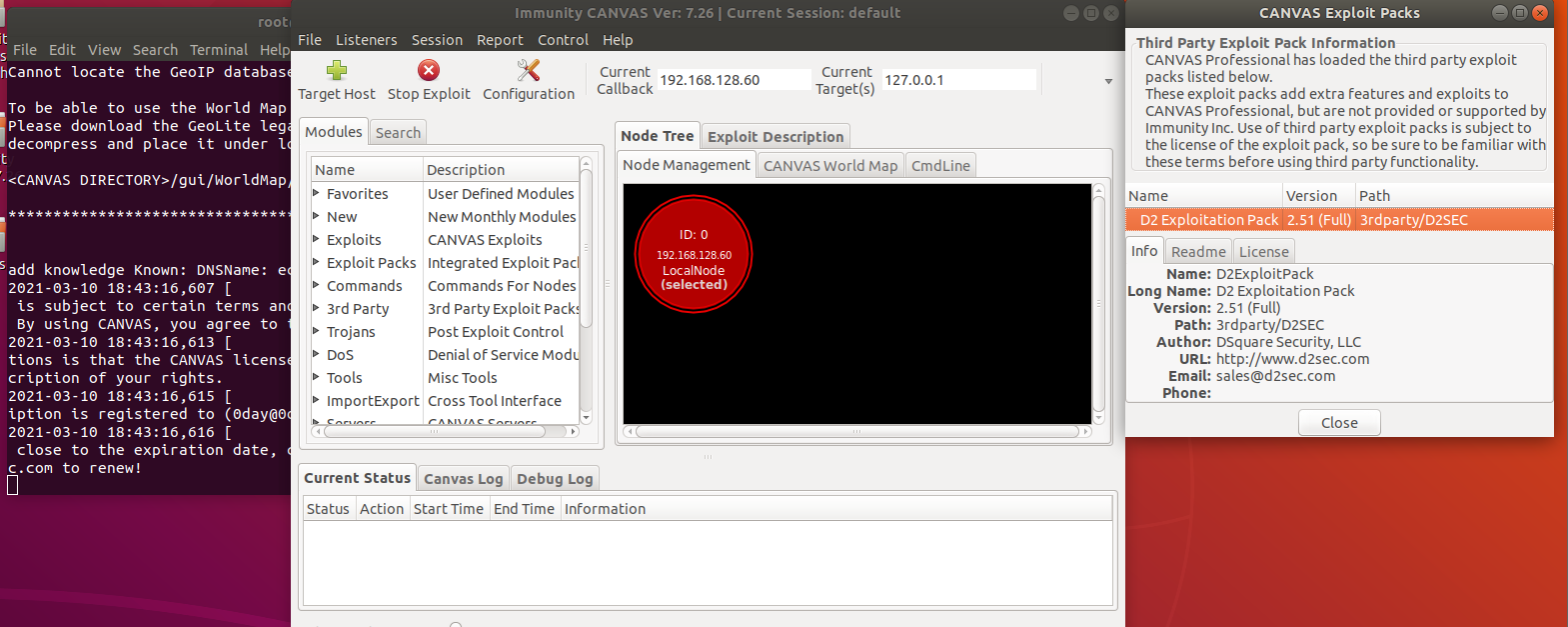Switch to the Canvas Log tab
This screenshot has width=1568, height=627.
click(x=463, y=479)
